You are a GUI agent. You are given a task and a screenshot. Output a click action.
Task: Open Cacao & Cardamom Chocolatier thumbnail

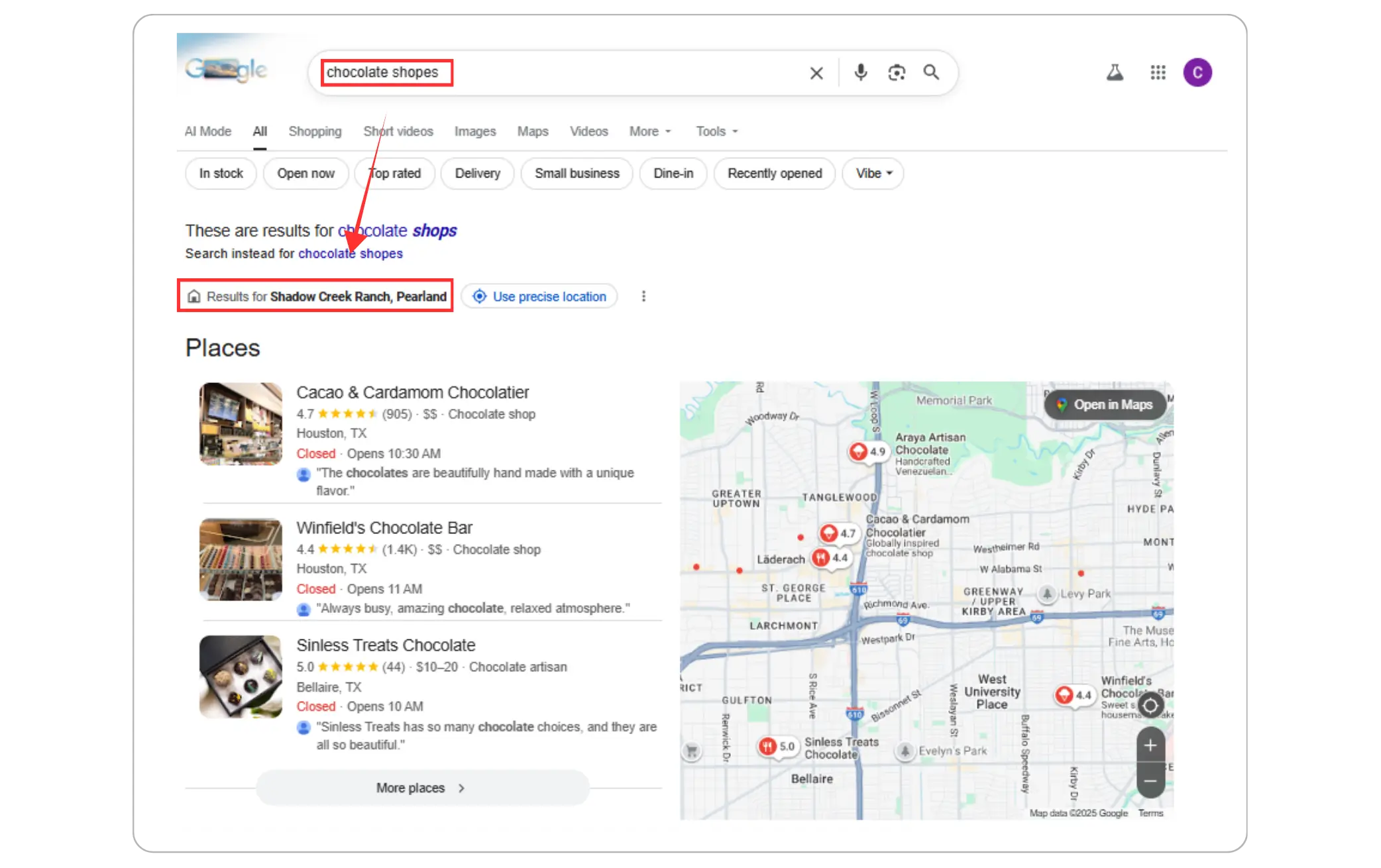(241, 424)
